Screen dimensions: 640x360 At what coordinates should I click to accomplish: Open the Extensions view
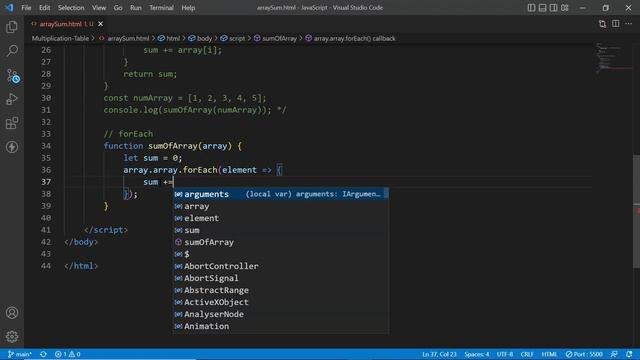12,123
